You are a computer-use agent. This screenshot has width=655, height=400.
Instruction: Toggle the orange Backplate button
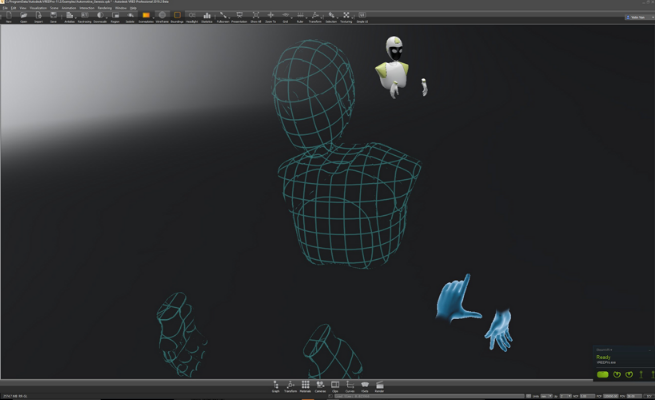tap(146, 17)
